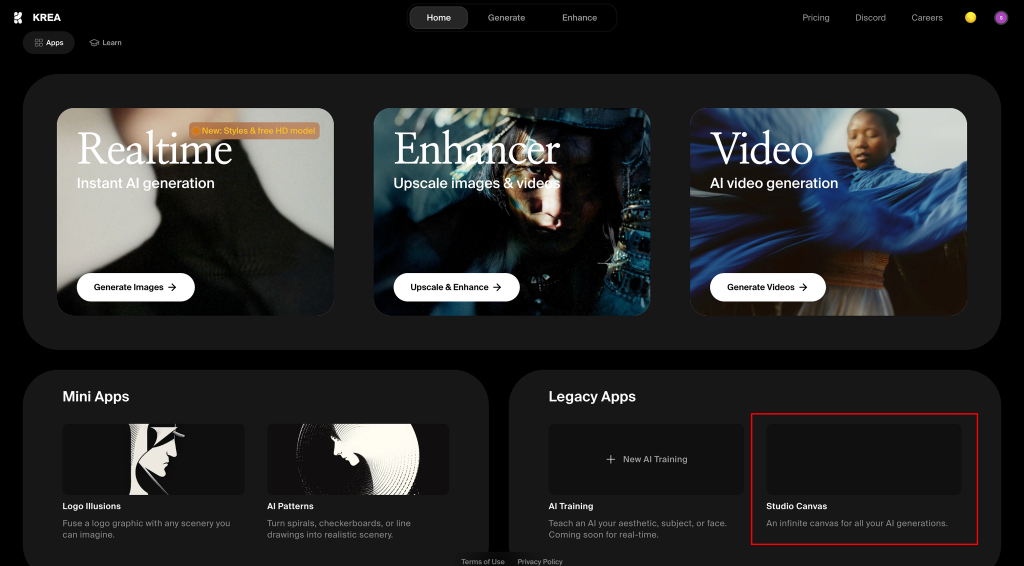Open the purple user avatar
The height and width of the screenshot is (566, 1024).
coord(1000,18)
